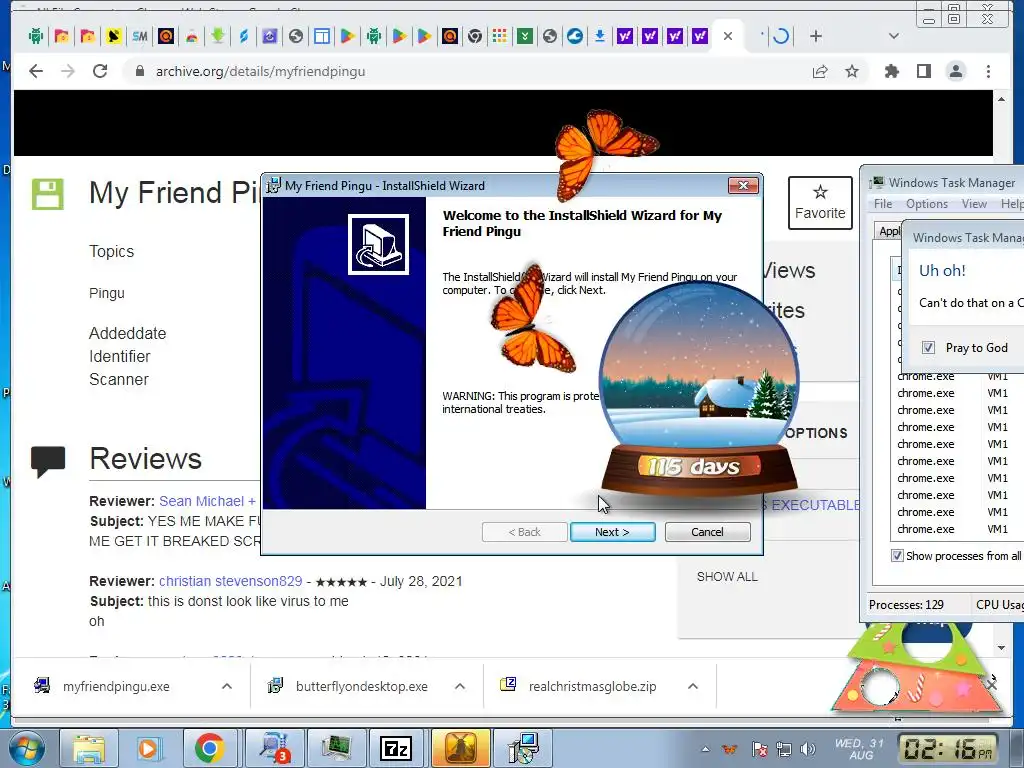The width and height of the screenshot is (1024, 768).
Task: Go back using Chrome's back arrow
Action: pyautogui.click(x=36, y=71)
